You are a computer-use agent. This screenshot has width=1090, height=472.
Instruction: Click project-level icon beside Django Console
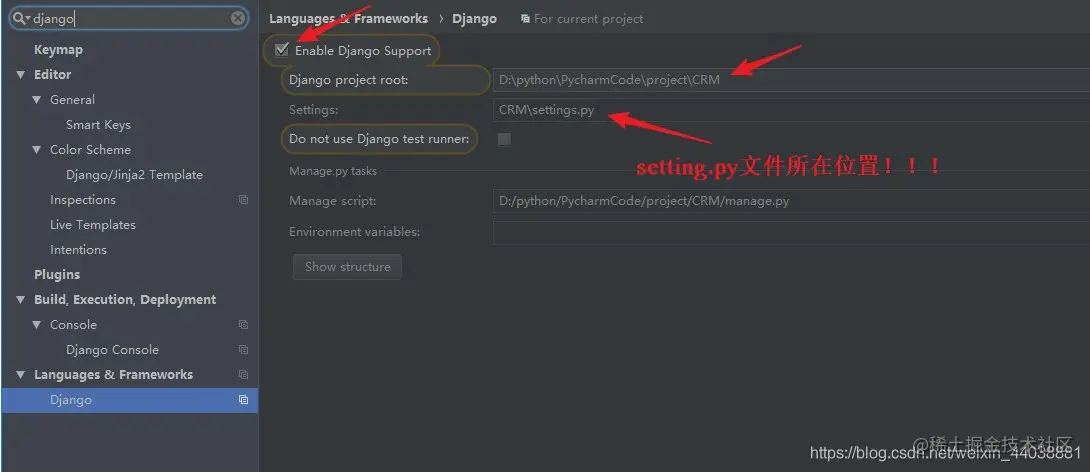(243, 350)
